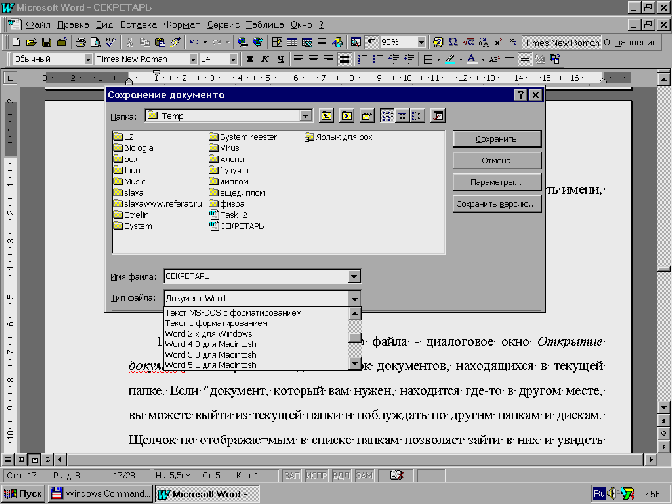Open the Look in Favorites icon
672x504 pixels.
345,116
